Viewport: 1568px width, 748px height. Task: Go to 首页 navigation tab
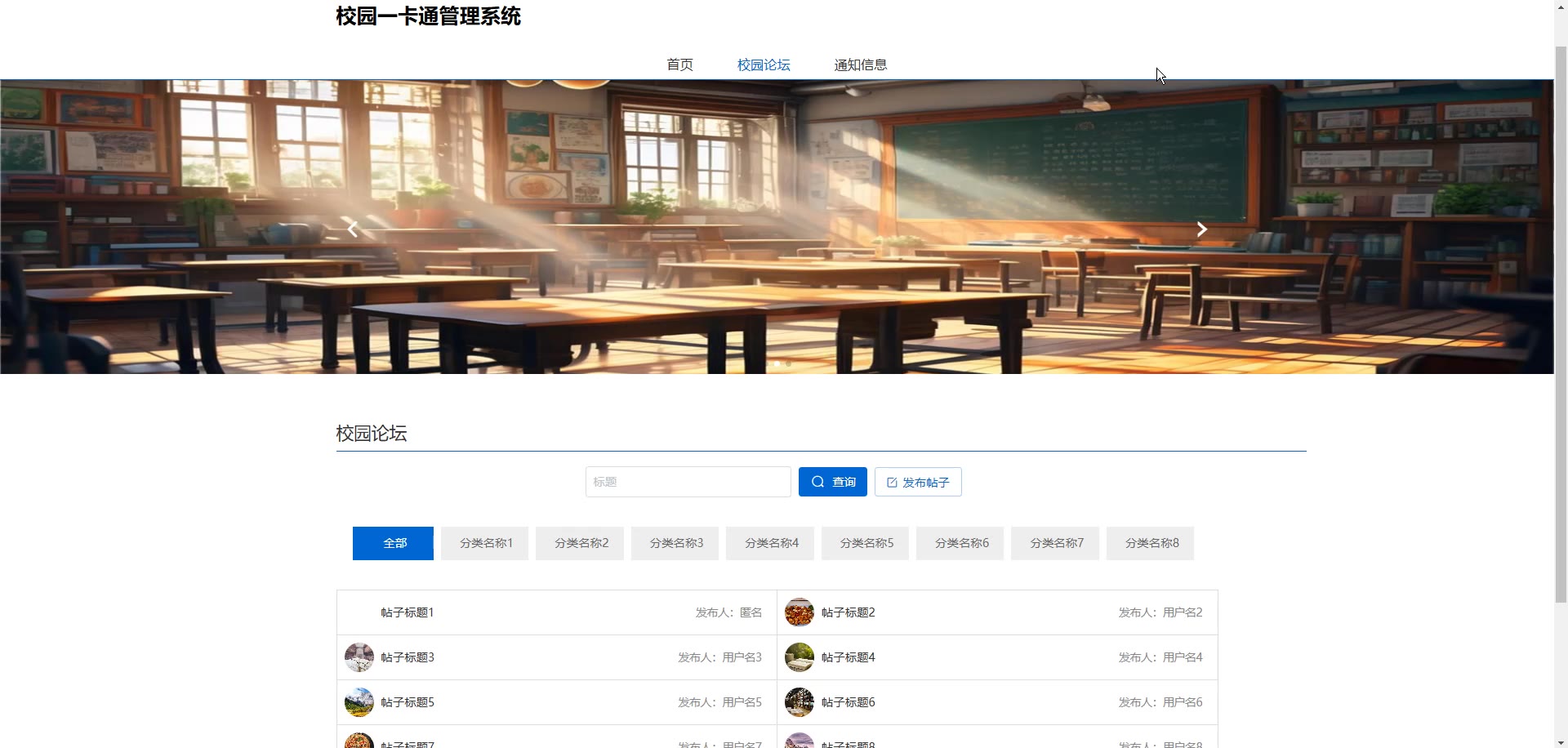(x=680, y=65)
